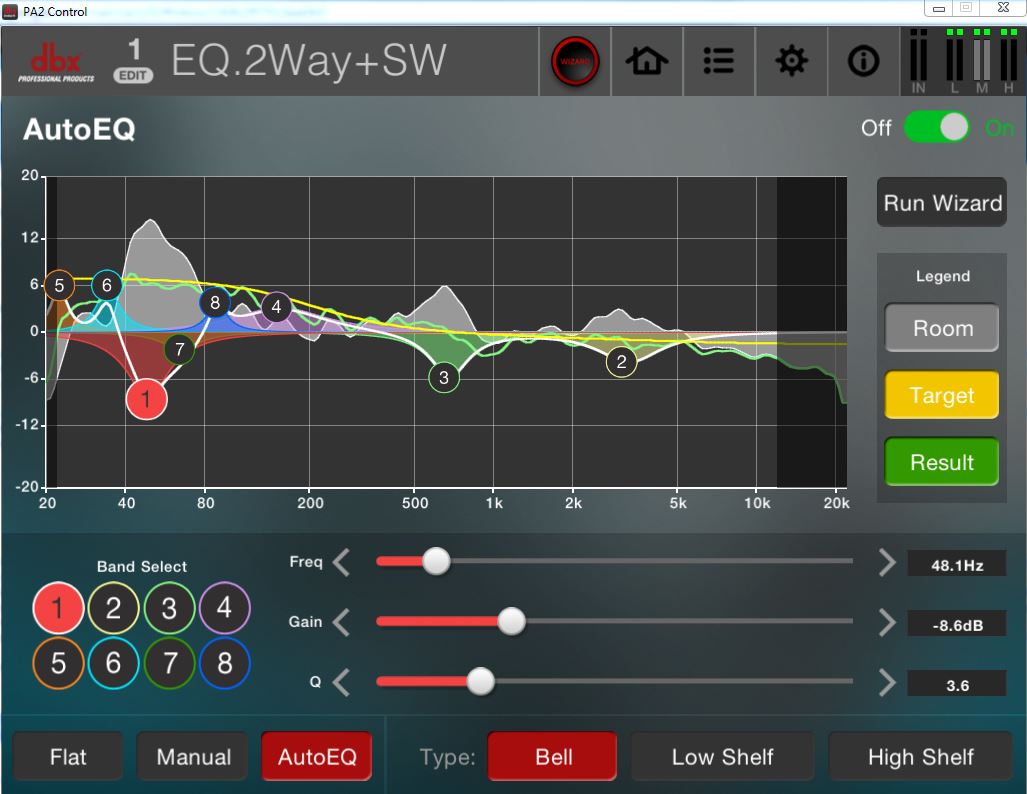Increase Q with right chevron
1027x794 pixels.
click(887, 682)
